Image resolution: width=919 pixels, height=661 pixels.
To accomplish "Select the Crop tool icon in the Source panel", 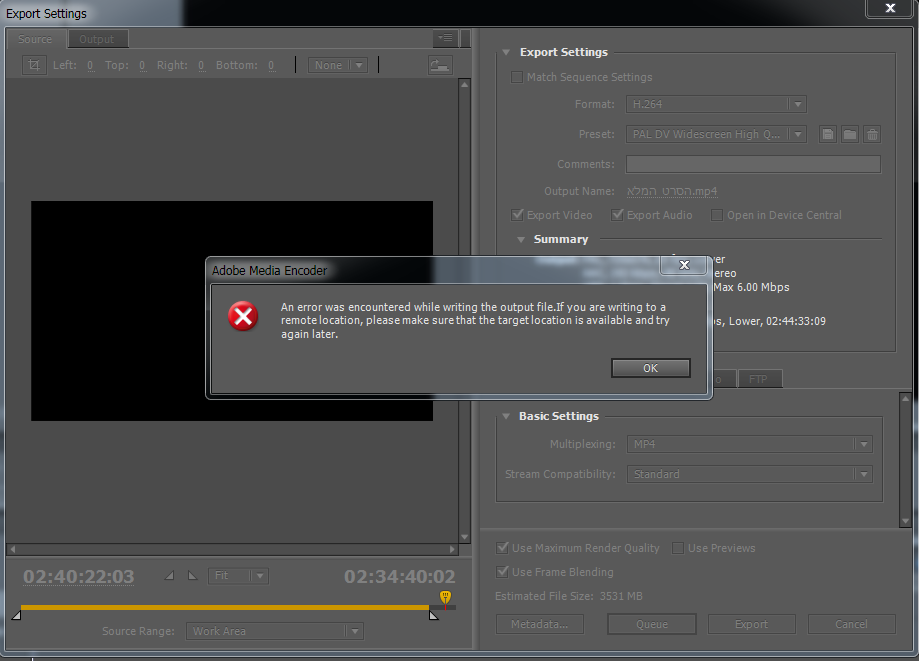I will coord(34,65).
